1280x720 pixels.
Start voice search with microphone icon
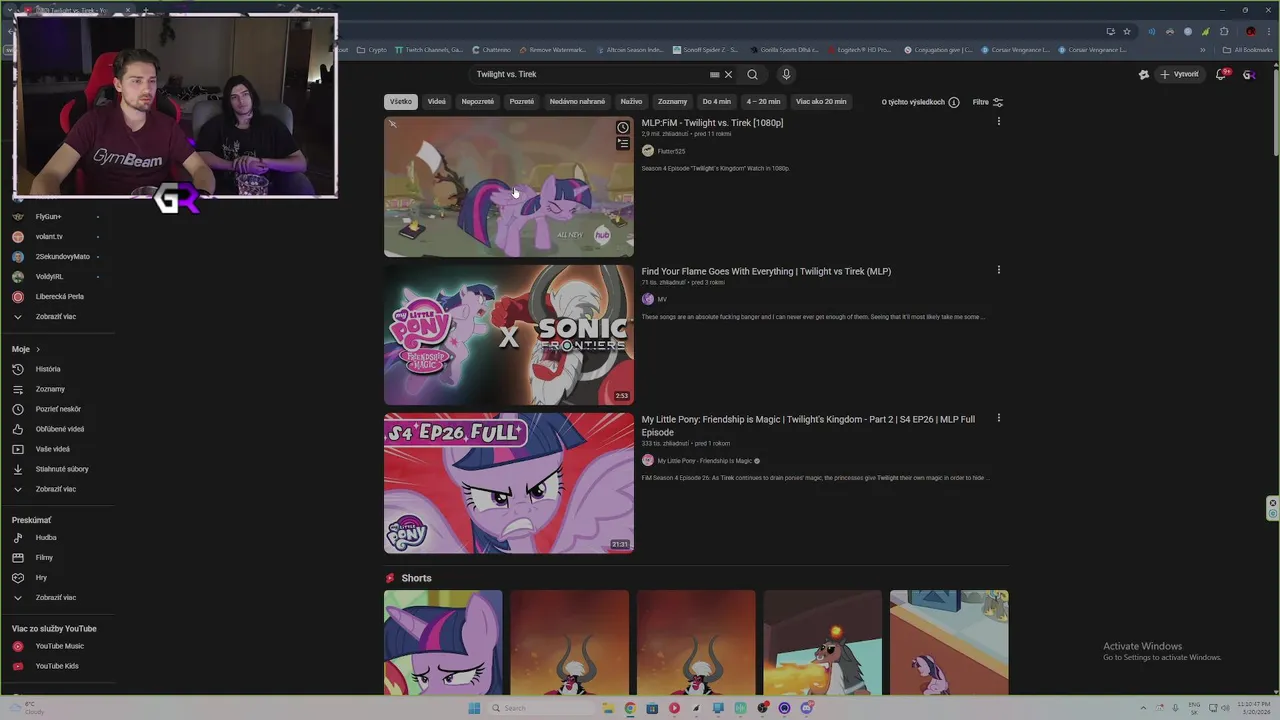[x=786, y=74]
